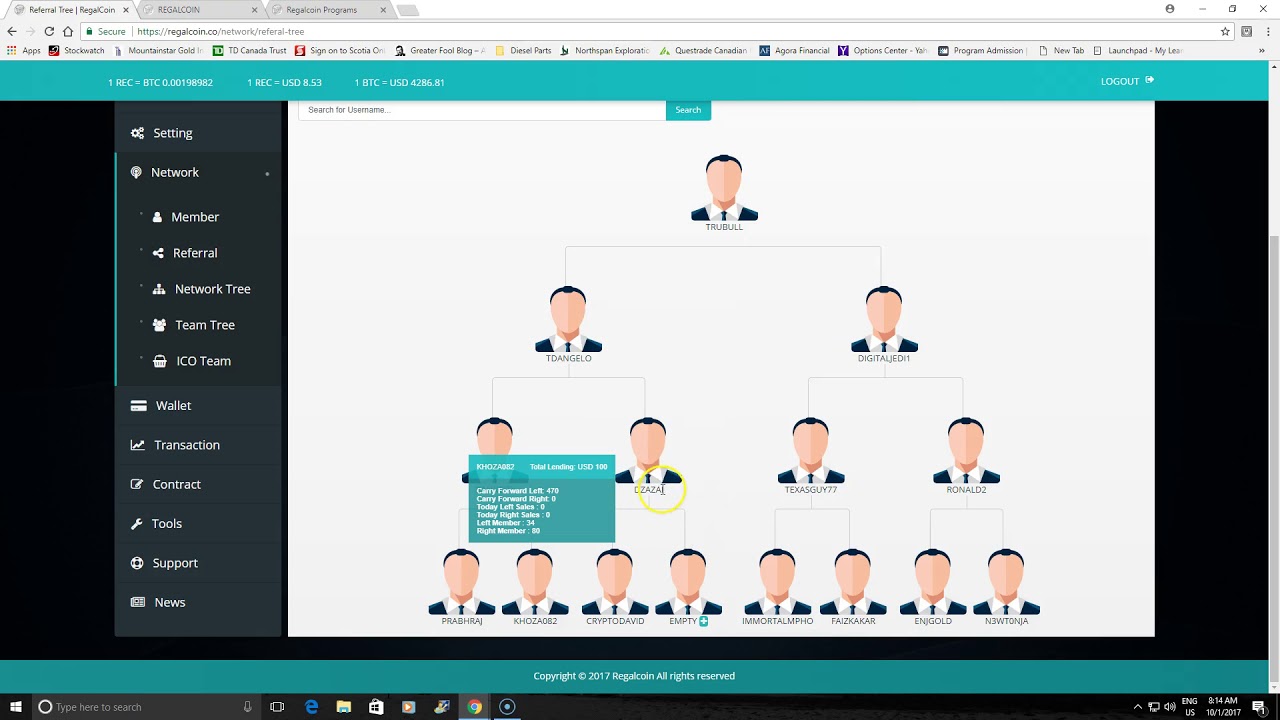Viewport: 1280px width, 720px height.
Task: Open the Wallet section
Action: 199,406
